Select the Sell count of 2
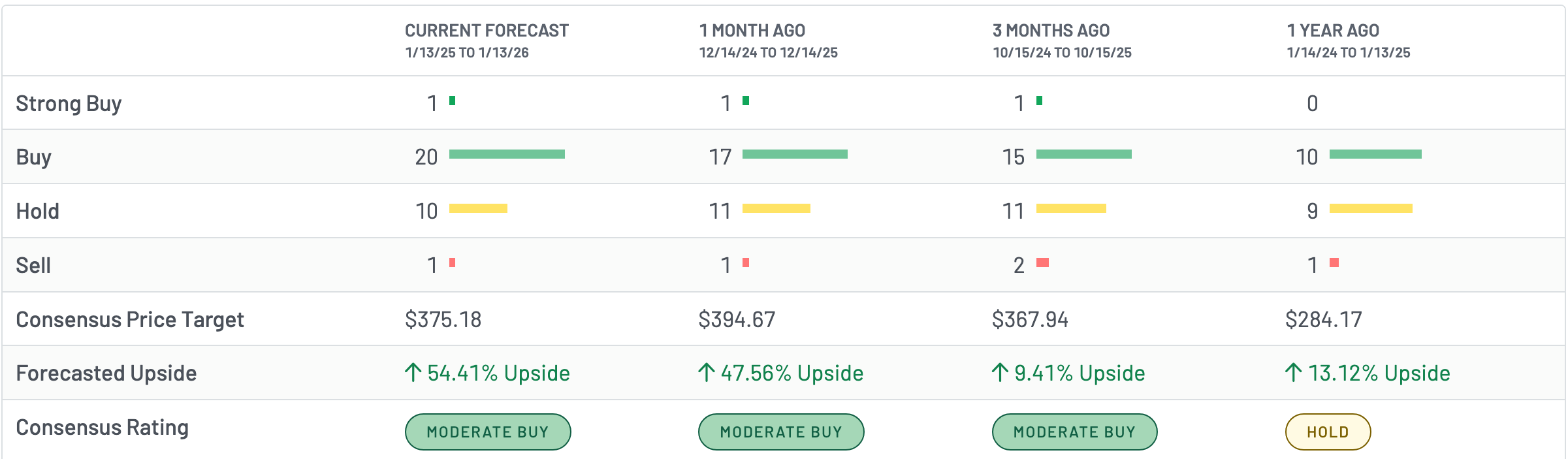 coord(1019,265)
